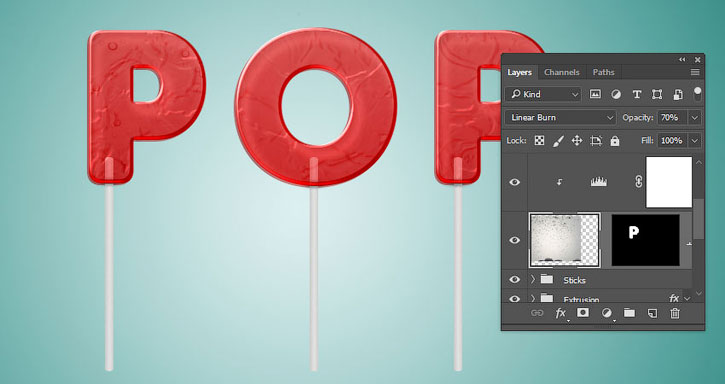Click the fx badge on Extrusion group
The image size is (725, 384).
click(x=674, y=298)
